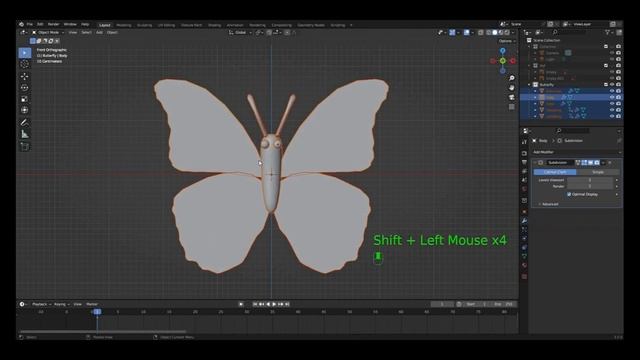Open the Object Mode dropdown
The image size is (640, 360).
pyautogui.click(x=48, y=32)
